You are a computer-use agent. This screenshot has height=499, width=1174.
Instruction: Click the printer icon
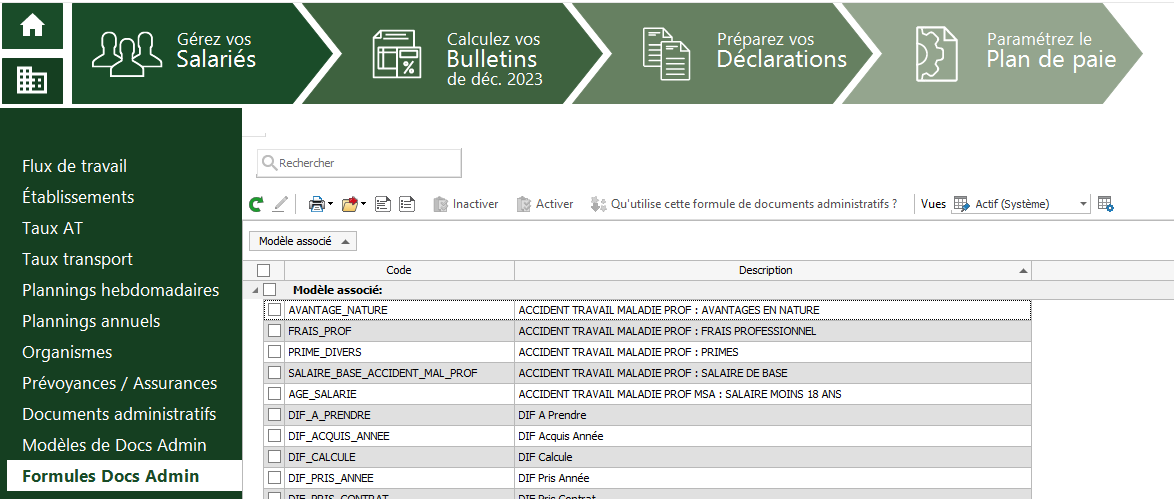pos(317,204)
